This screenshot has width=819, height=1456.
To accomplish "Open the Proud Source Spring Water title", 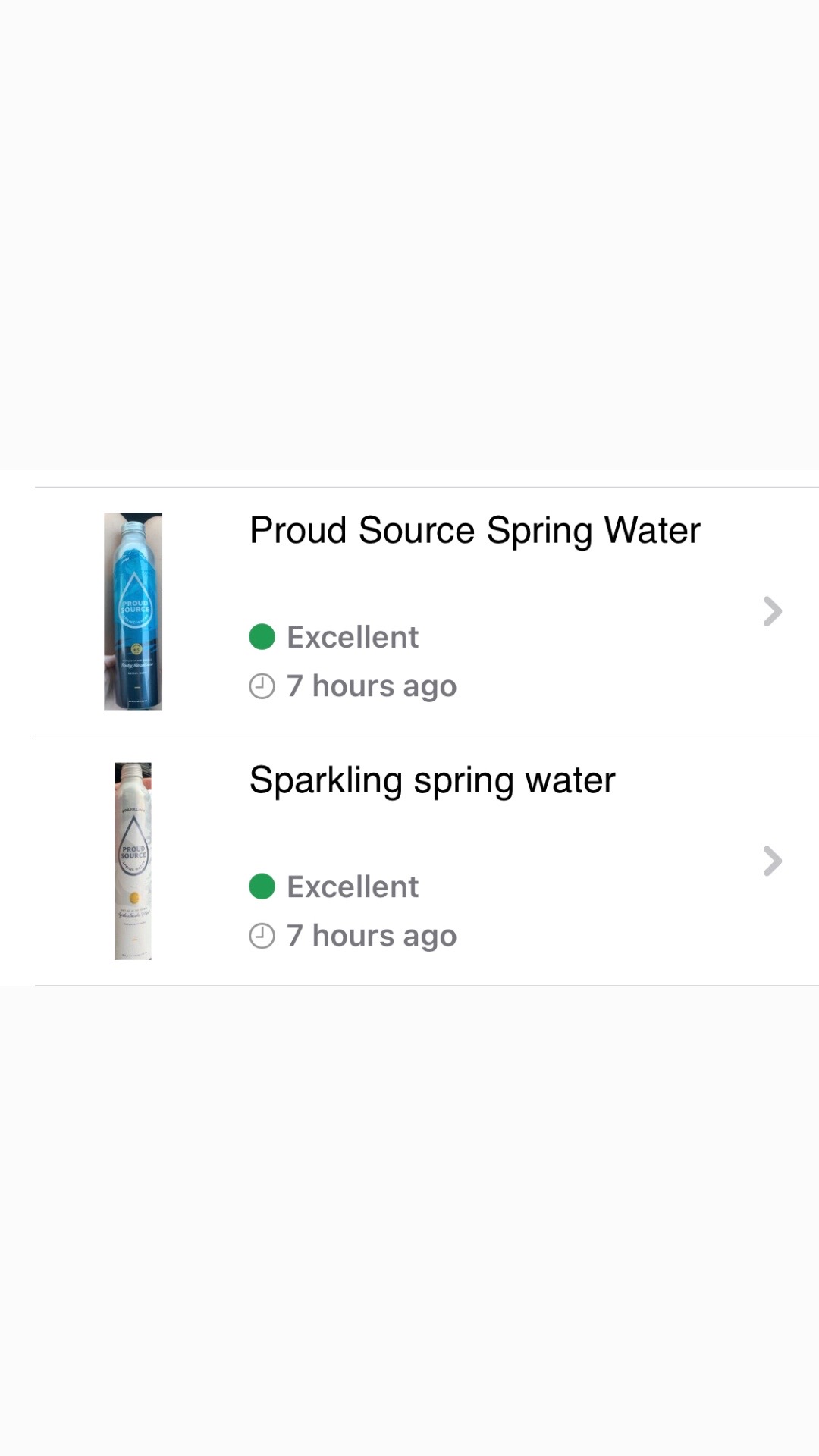I will 475,531.
